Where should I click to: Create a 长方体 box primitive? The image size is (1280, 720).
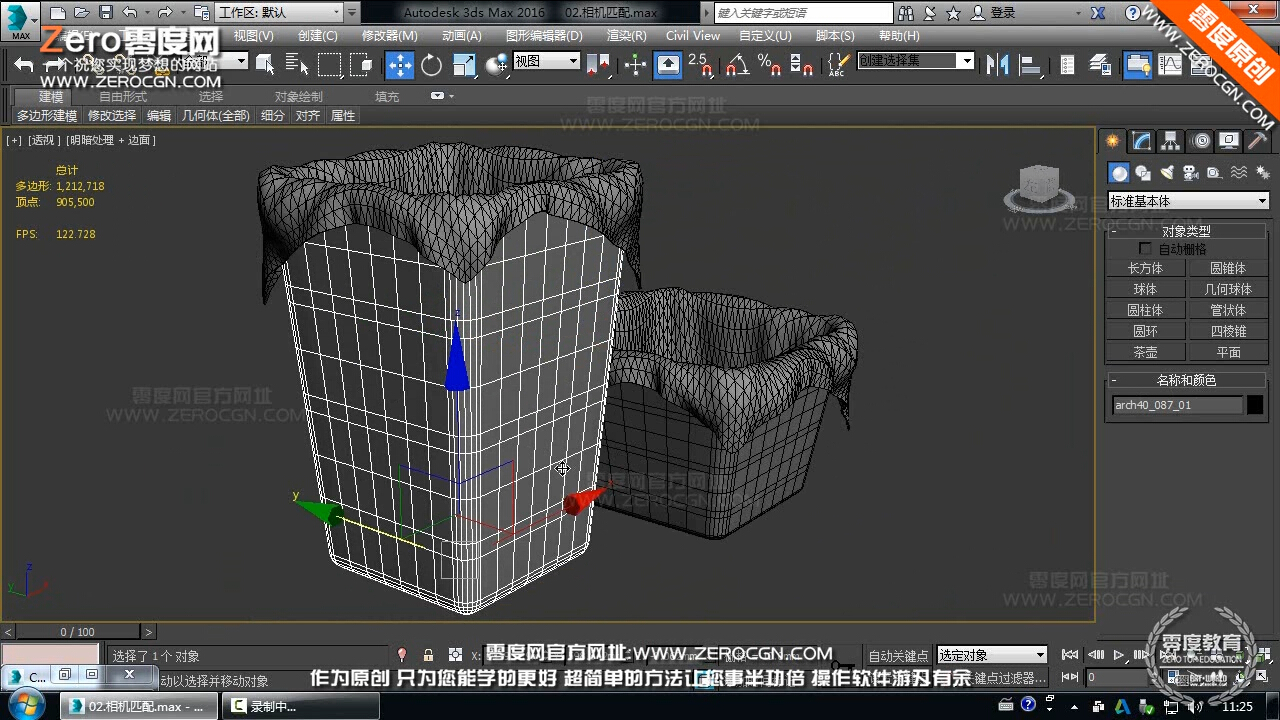point(1146,268)
